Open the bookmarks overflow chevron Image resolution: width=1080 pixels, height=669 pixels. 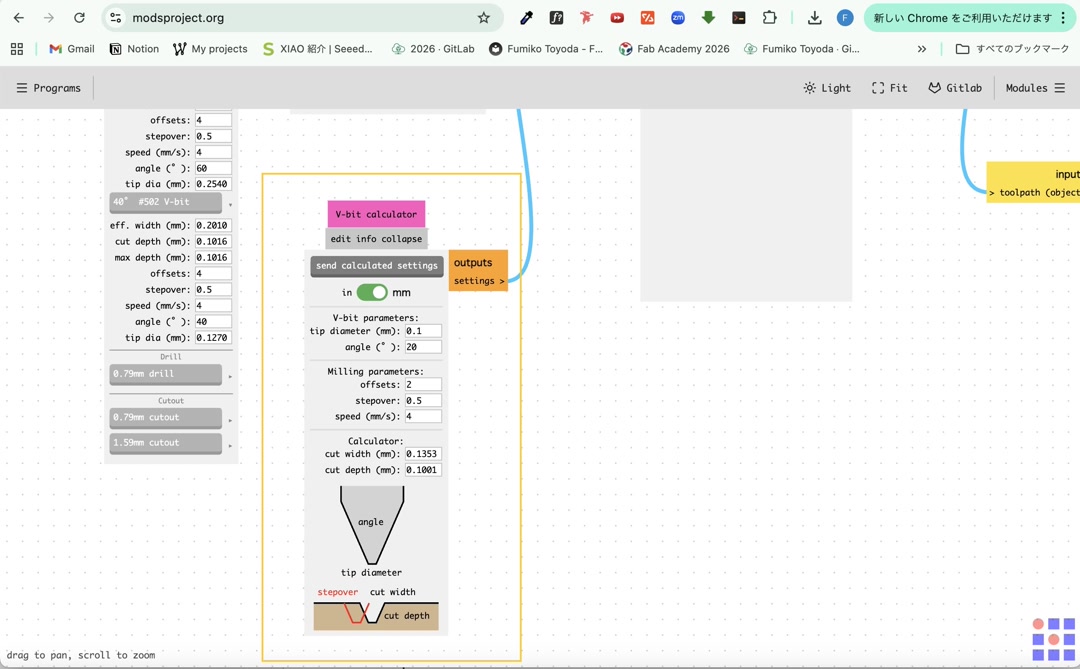pos(921,48)
